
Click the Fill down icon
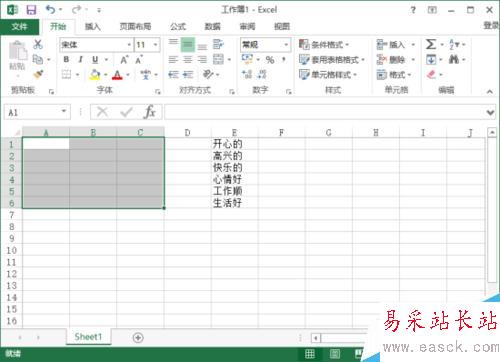pos(431,60)
